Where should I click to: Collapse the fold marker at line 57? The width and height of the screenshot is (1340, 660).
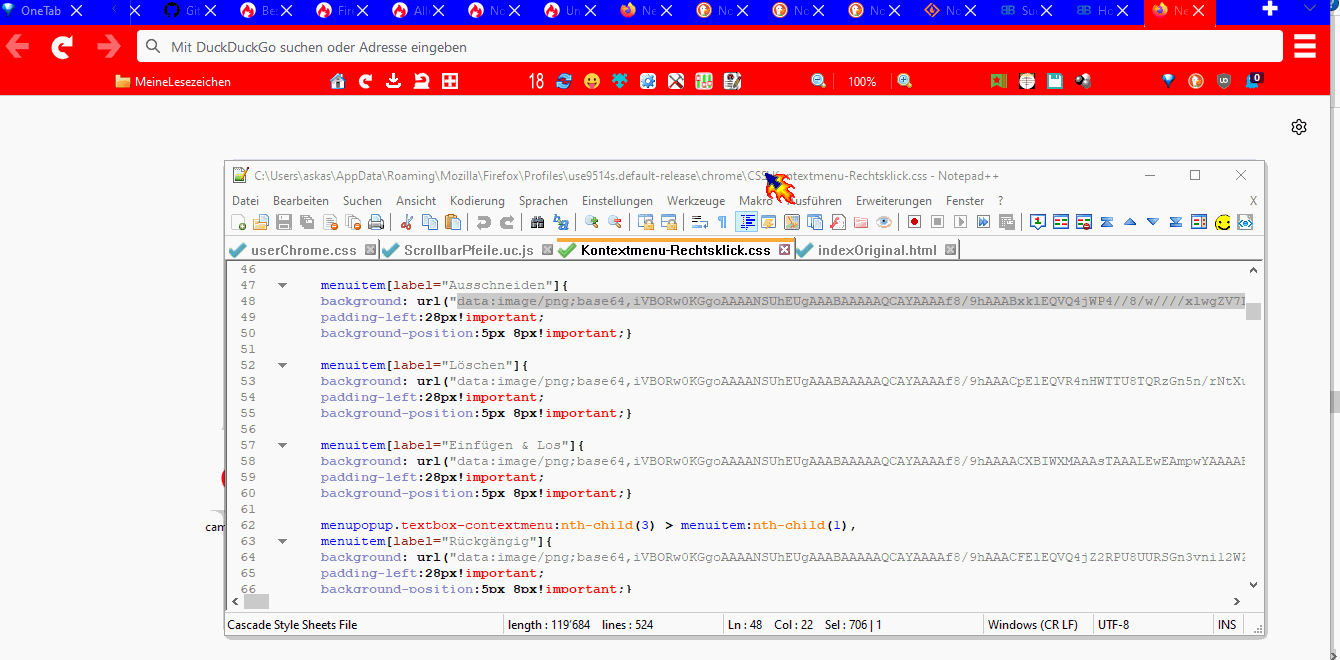pos(282,445)
